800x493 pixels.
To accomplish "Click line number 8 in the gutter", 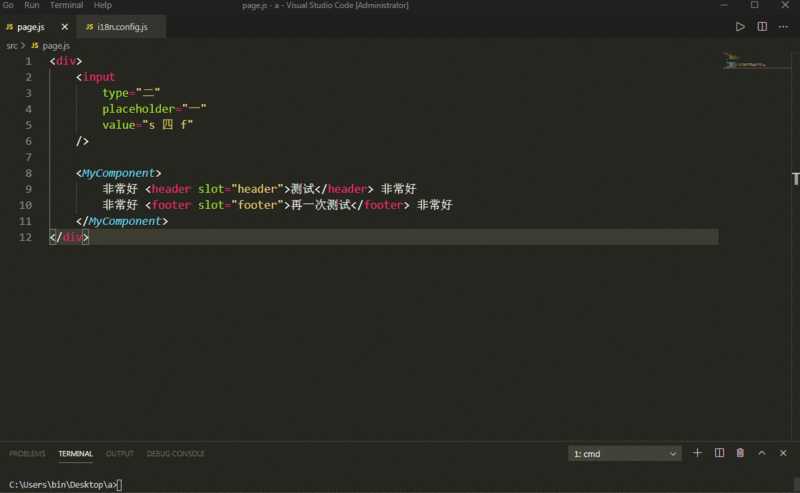I will coord(29,173).
